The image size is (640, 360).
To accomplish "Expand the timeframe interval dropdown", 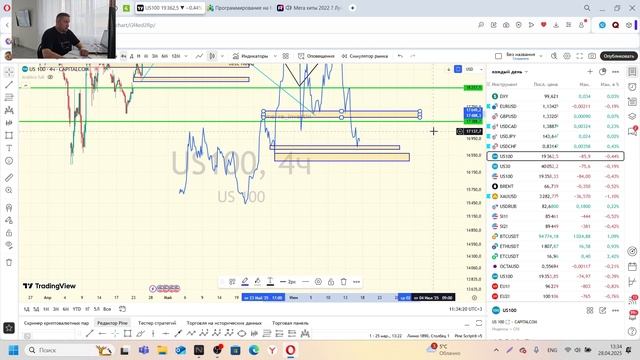I will (x=186, y=56).
